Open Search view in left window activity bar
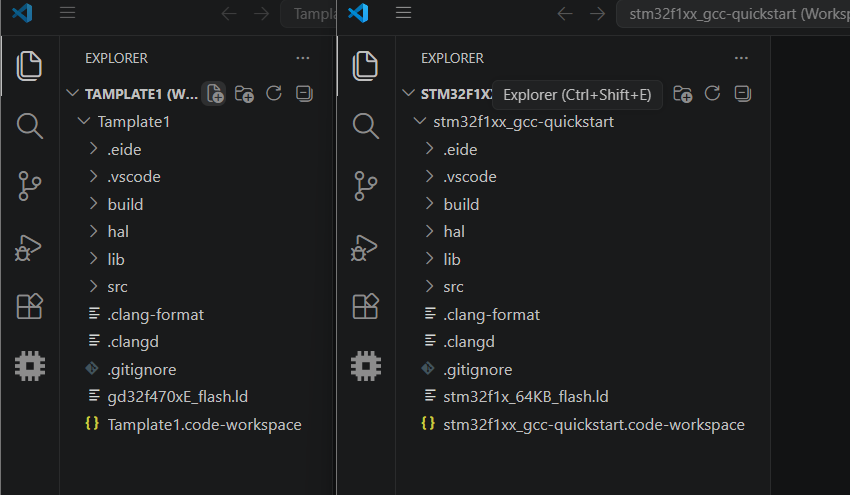Viewport: 850px width, 495px height. 29,126
